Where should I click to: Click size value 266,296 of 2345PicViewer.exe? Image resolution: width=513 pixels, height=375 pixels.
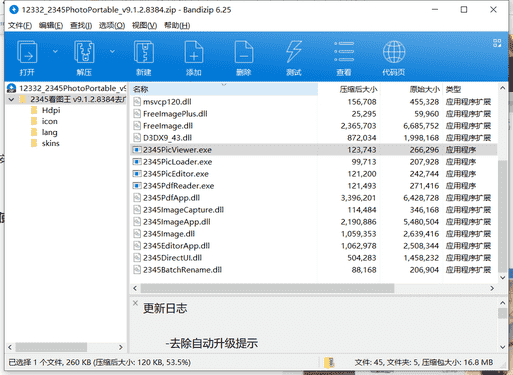424,150
